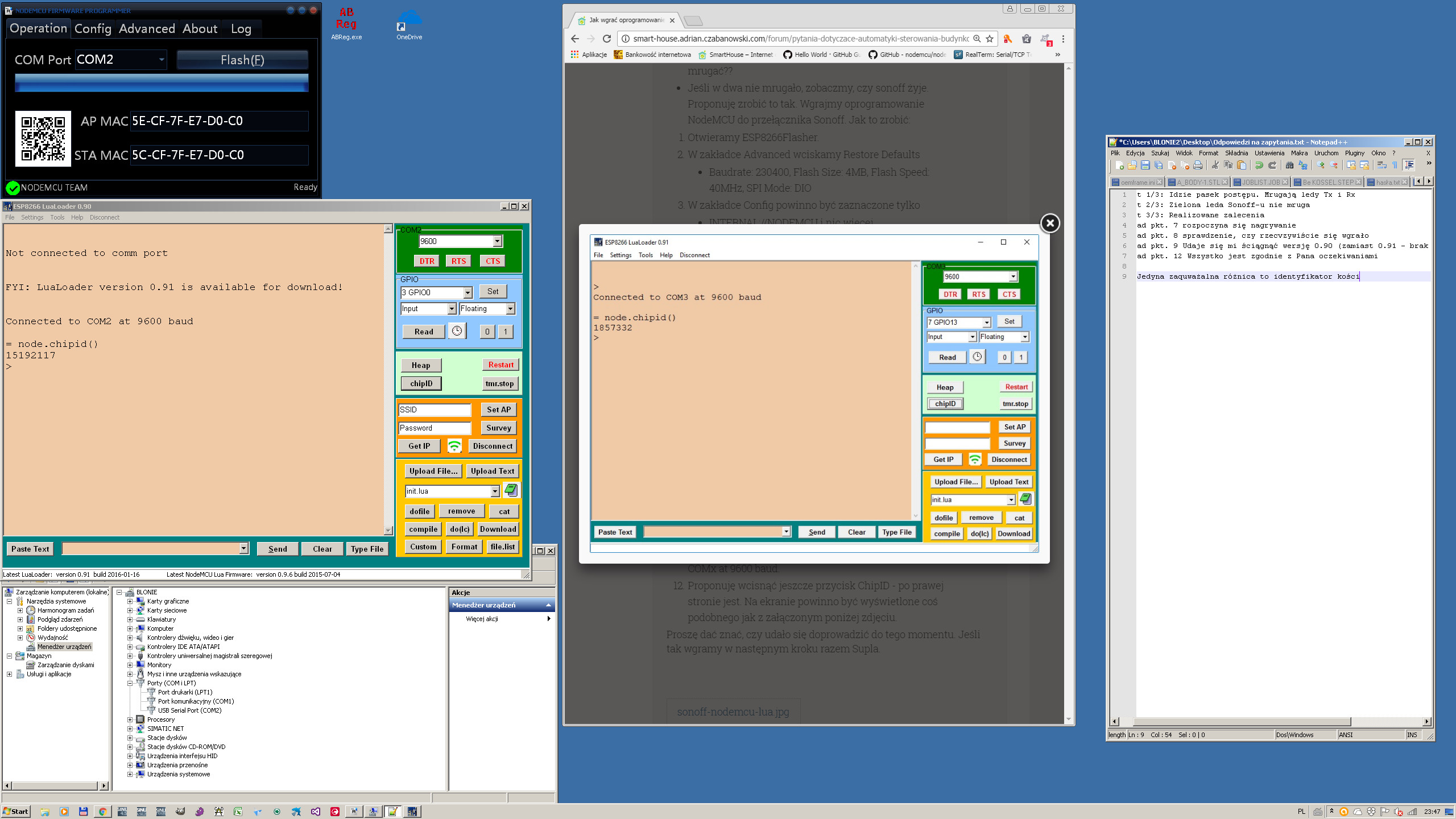1456x819 pixels.
Task: Click Save All icon in Notepad++
Action: click(x=1159, y=165)
